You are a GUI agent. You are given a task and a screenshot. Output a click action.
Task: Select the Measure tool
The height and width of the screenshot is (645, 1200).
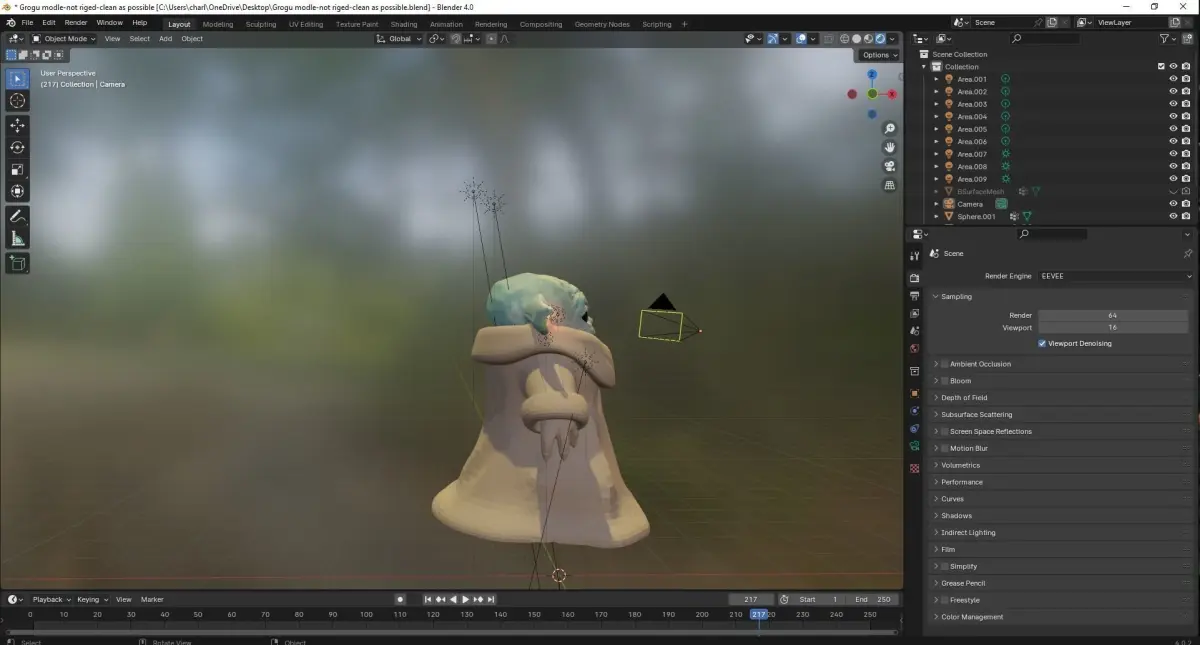pos(18,238)
